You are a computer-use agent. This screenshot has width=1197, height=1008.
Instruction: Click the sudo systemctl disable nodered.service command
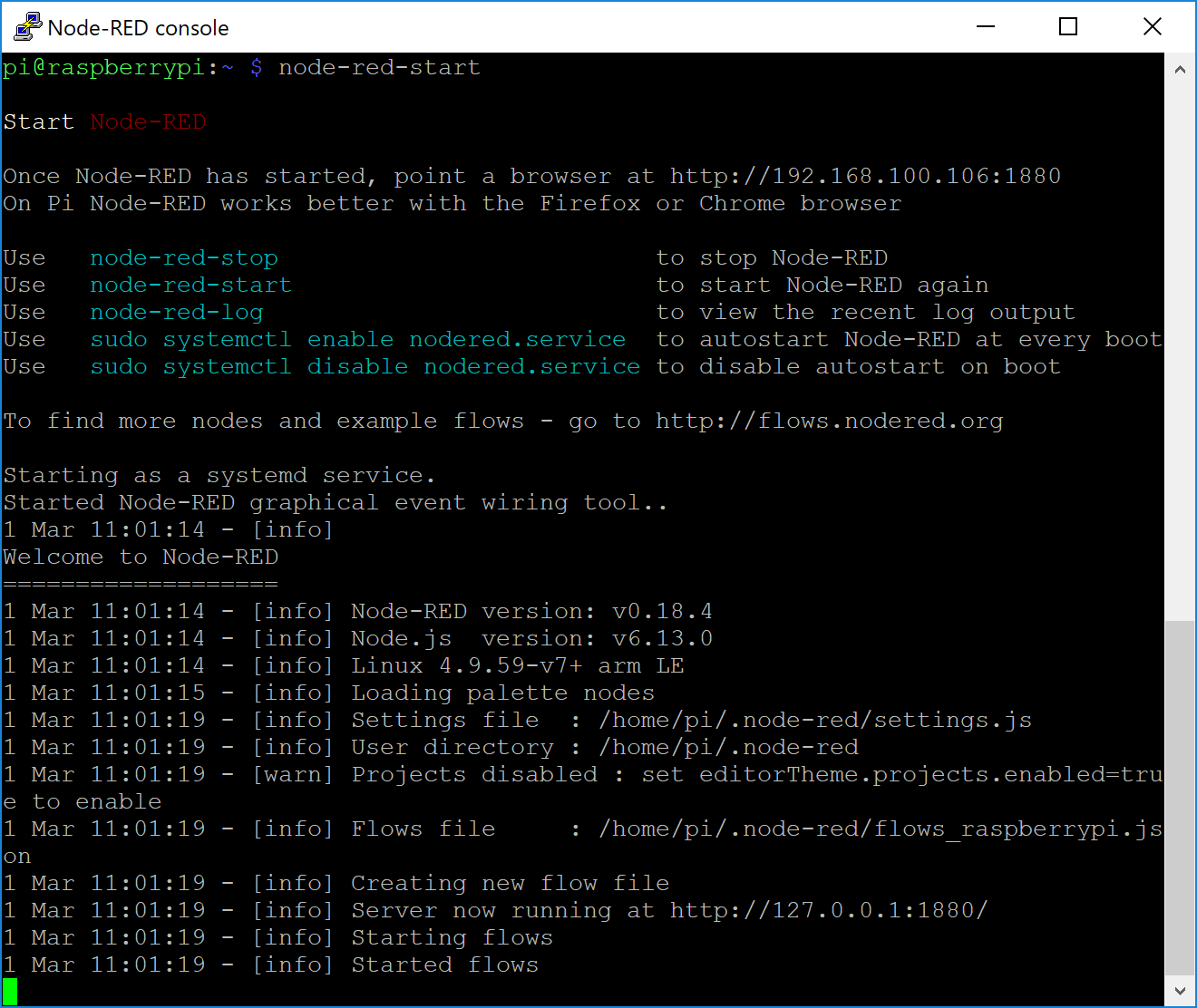[365, 366]
